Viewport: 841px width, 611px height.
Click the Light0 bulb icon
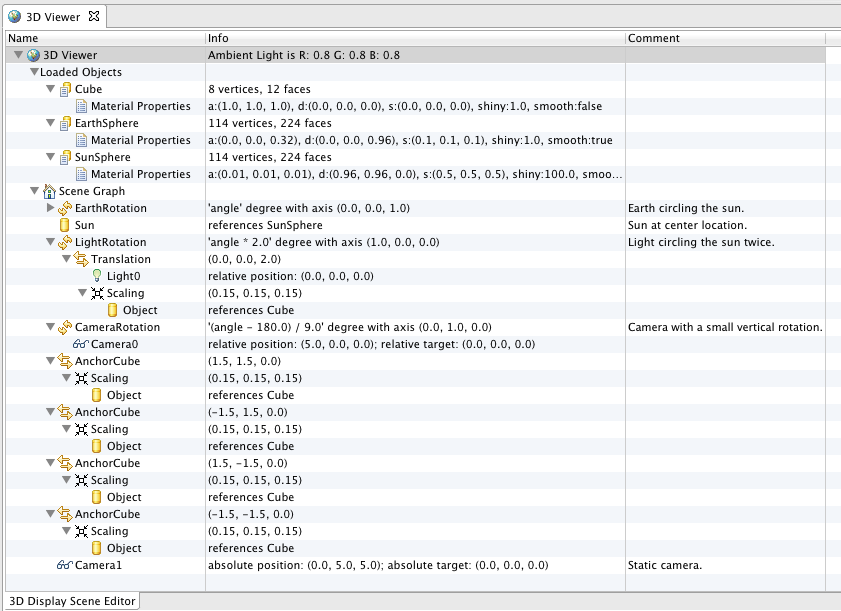(97, 276)
